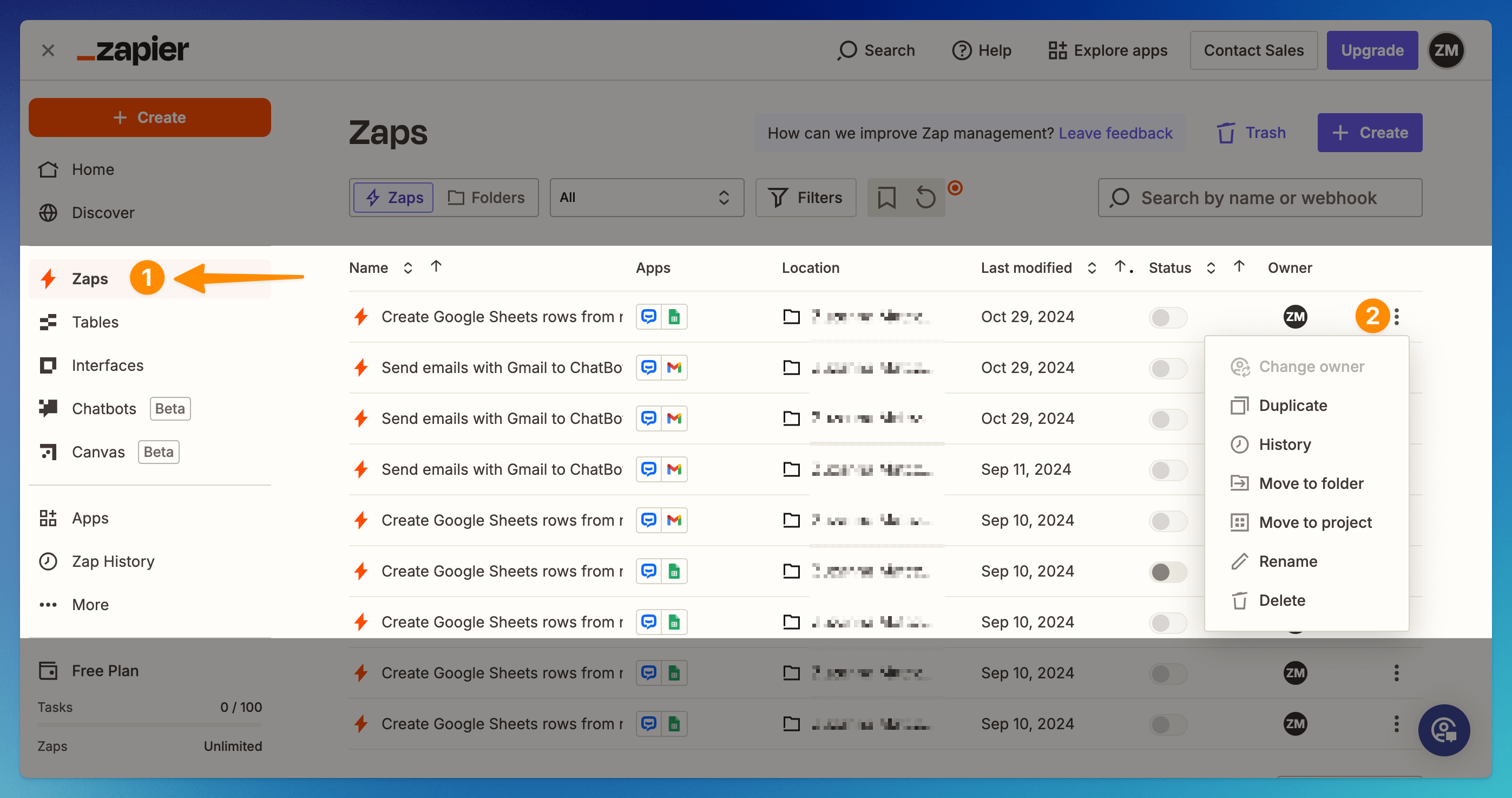1512x798 pixels.
Task: Open Explore apps in header
Action: (x=1108, y=50)
